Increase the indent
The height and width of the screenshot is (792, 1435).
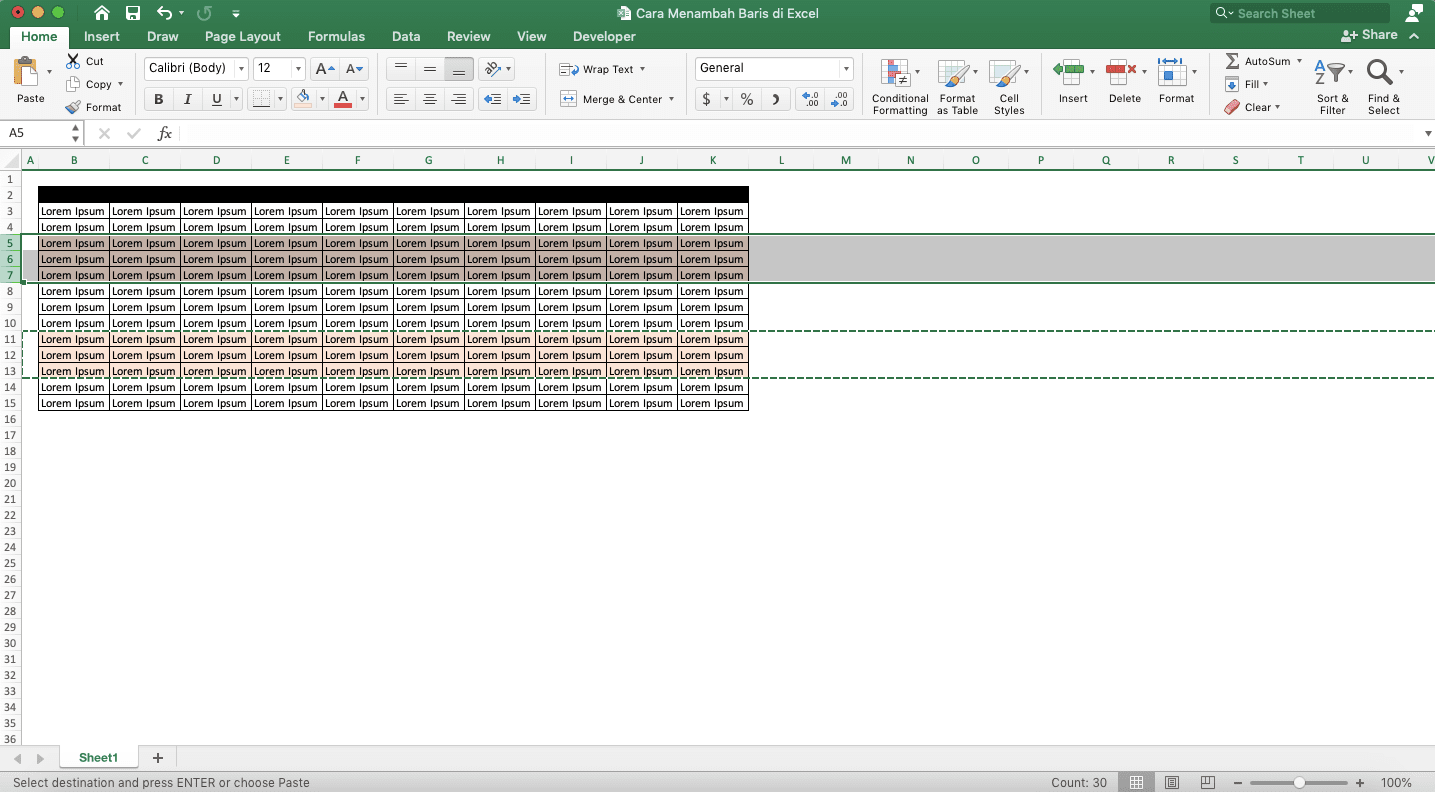coord(522,99)
